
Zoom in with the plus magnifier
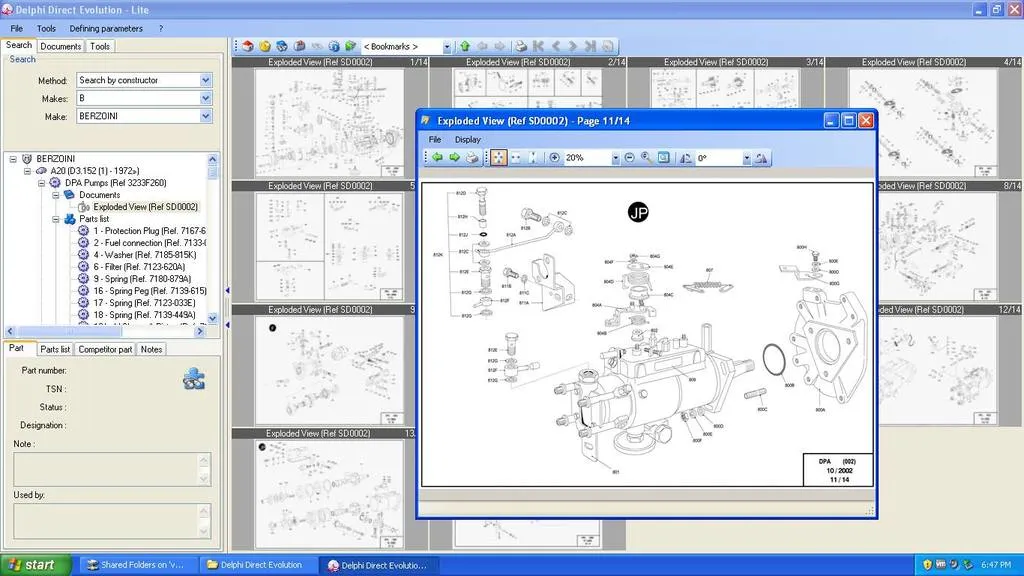click(x=554, y=157)
